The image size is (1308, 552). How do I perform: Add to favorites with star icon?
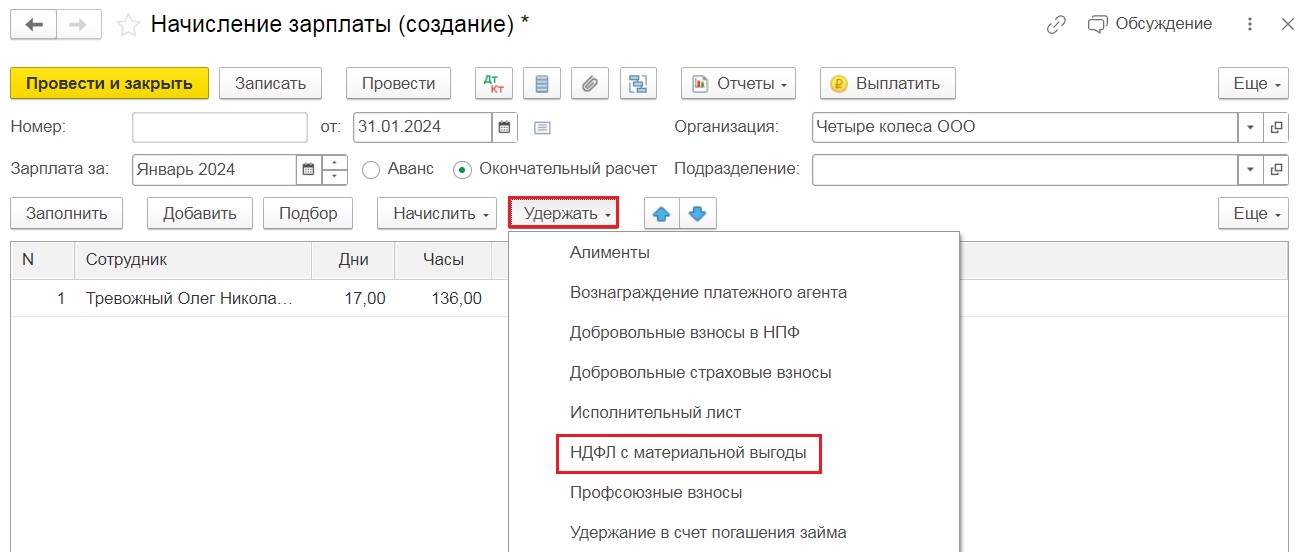tap(128, 25)
